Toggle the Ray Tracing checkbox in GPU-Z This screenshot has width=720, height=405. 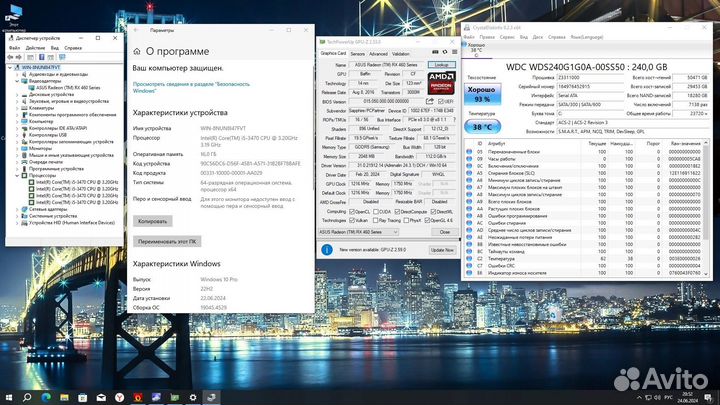click(376, 220)
